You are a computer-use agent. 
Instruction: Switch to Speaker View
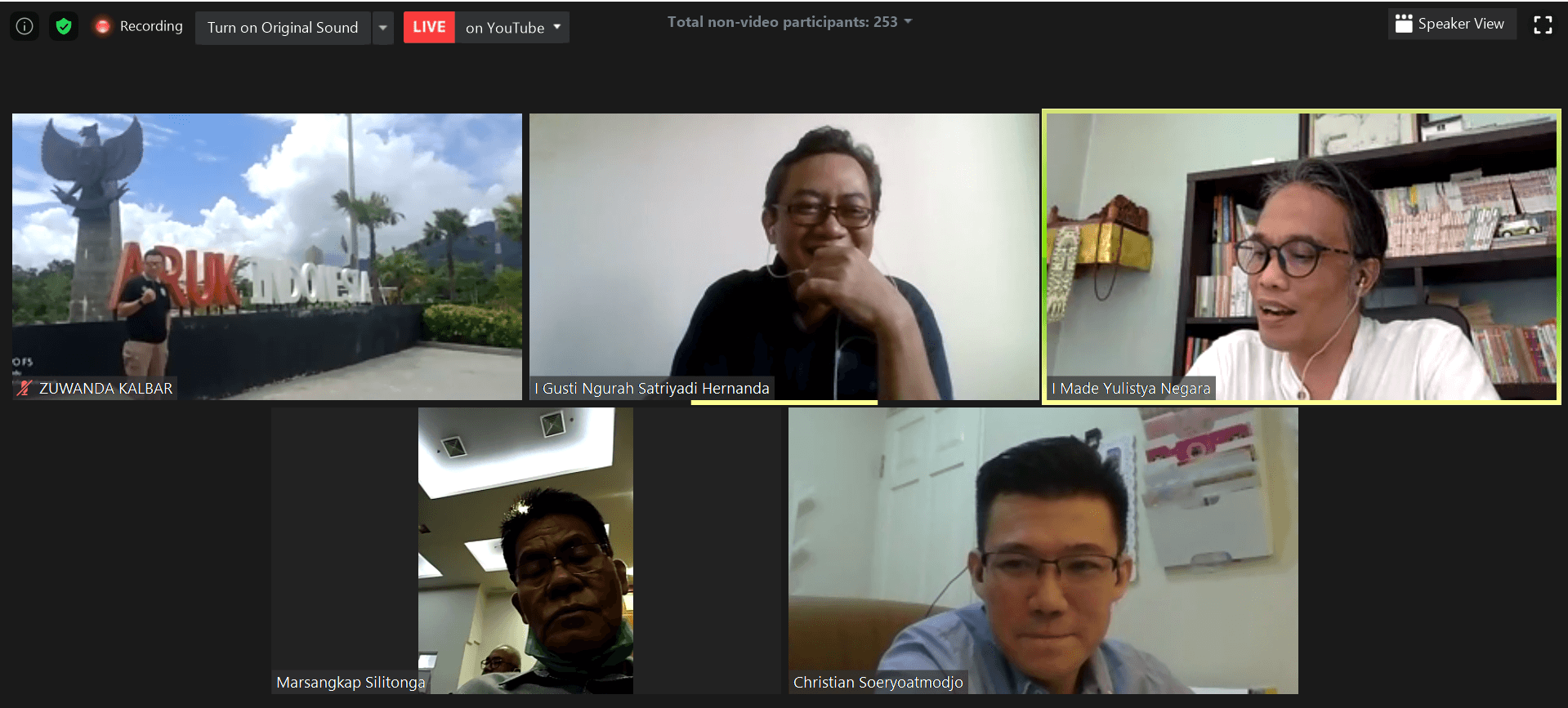click(1460, 24)
